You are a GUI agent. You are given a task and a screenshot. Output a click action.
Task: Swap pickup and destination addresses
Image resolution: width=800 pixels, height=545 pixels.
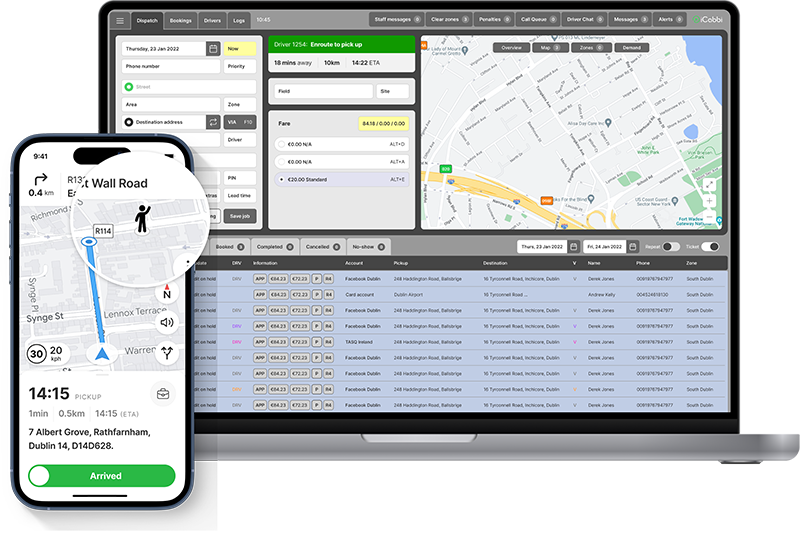pyautogui.click(x=213, y=122)
